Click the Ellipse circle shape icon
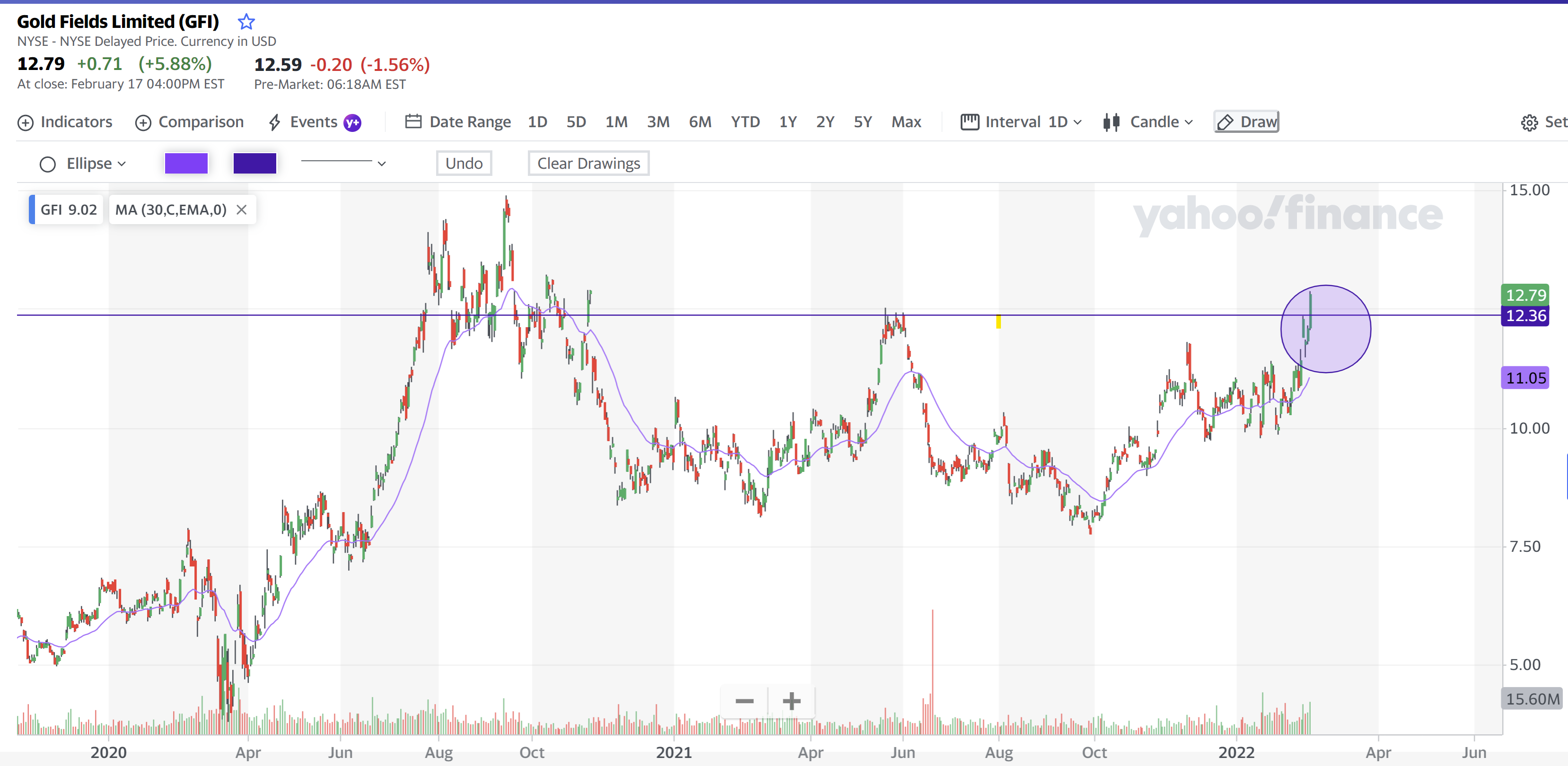1568x766 pixels. (47, 164)
